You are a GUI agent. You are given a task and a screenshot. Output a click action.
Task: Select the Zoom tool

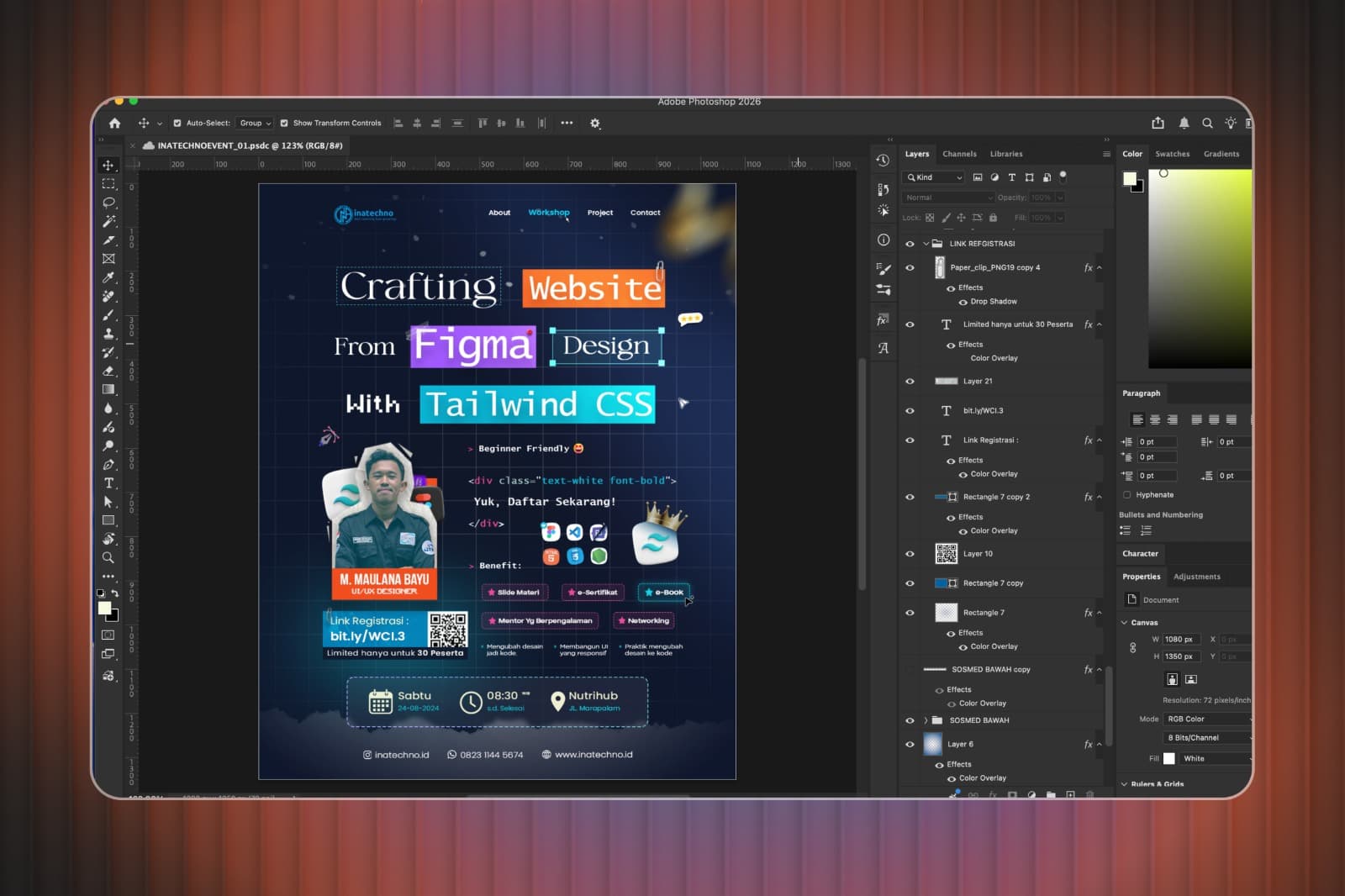click(x=108, y=557)
